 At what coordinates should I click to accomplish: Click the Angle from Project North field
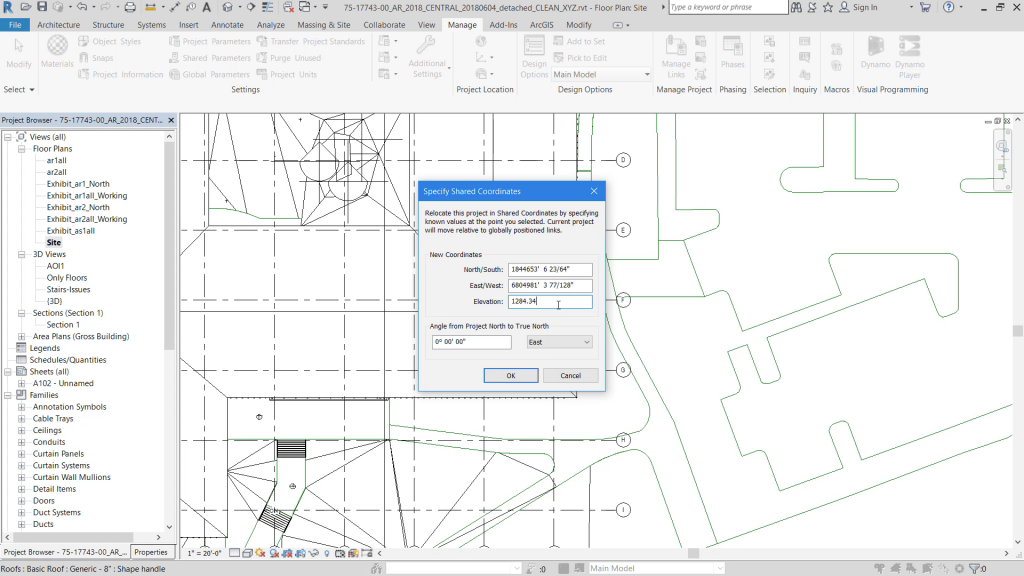click(x=472, y=342)
